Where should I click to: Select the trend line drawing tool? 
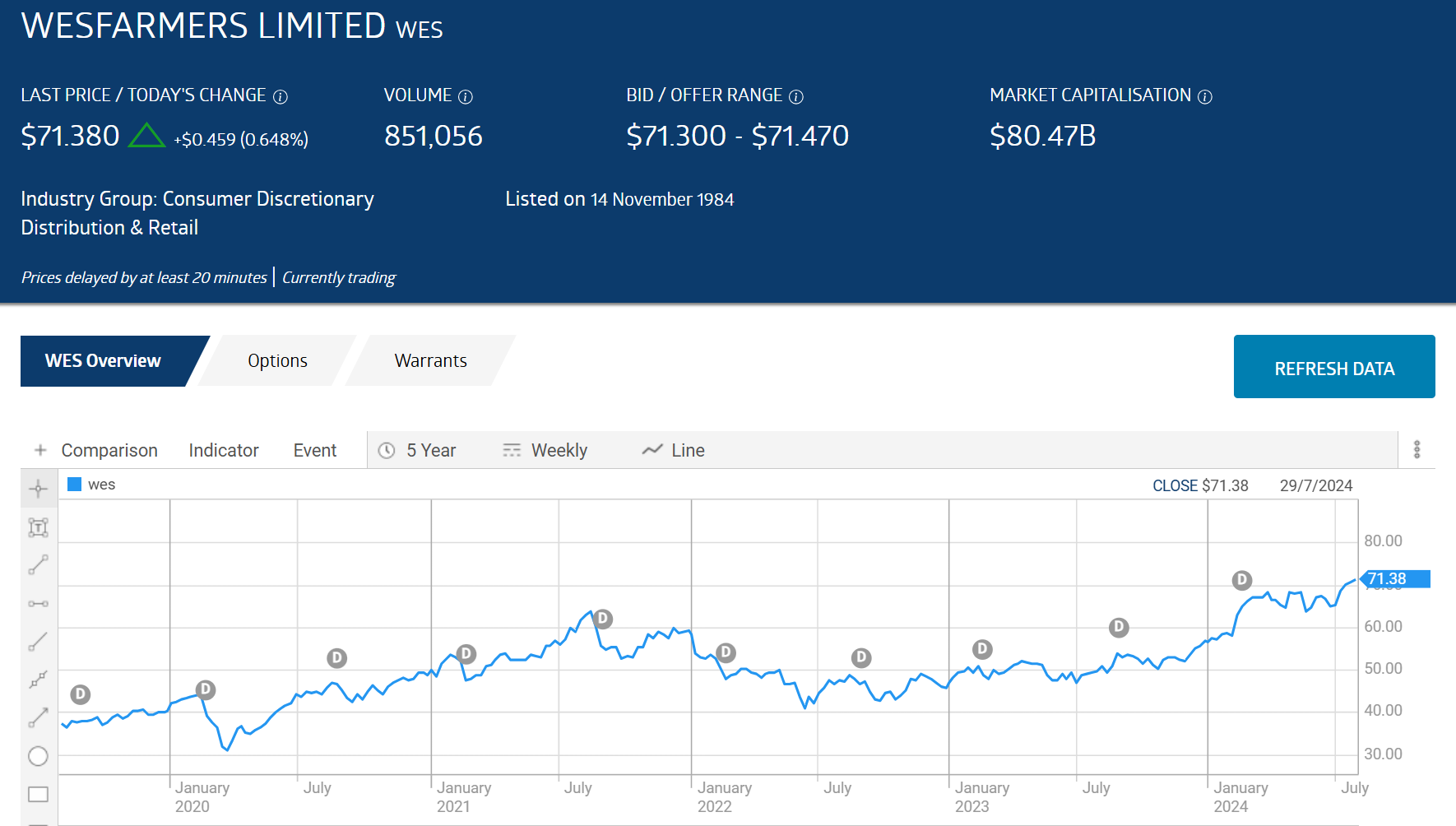(38, 564)
